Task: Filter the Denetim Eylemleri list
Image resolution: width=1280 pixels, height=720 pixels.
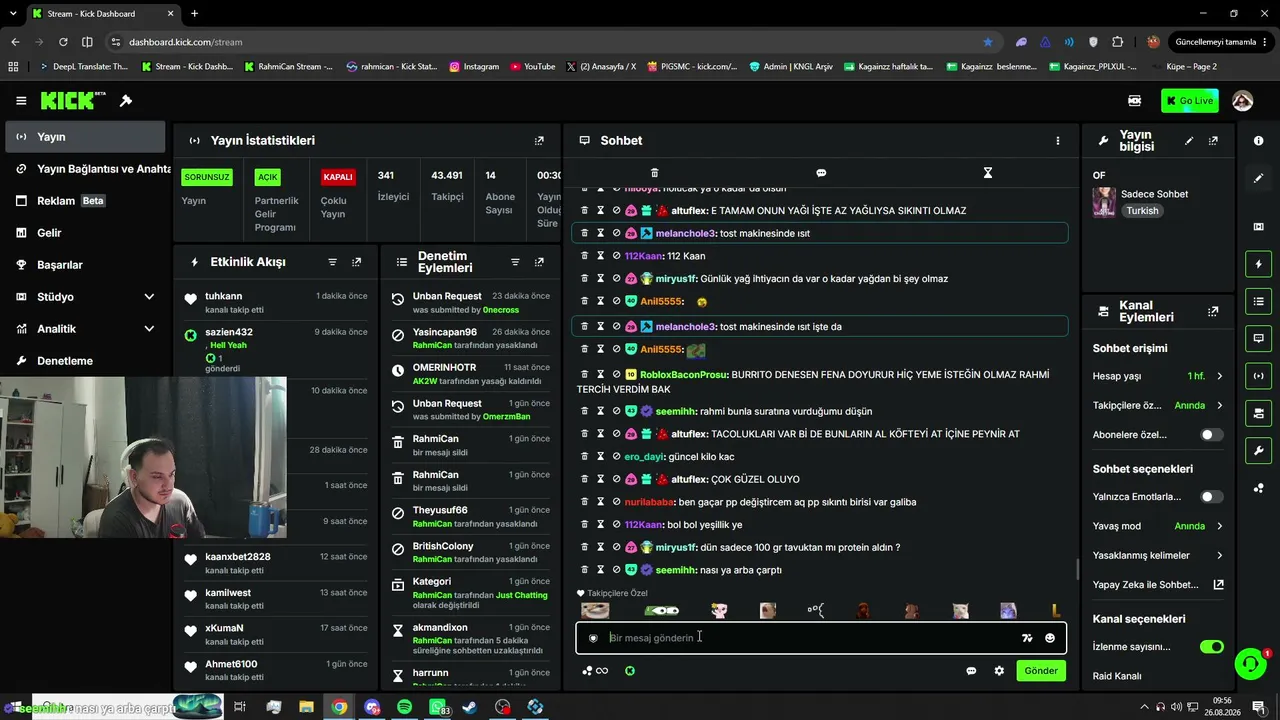Action: click(515, 262)
